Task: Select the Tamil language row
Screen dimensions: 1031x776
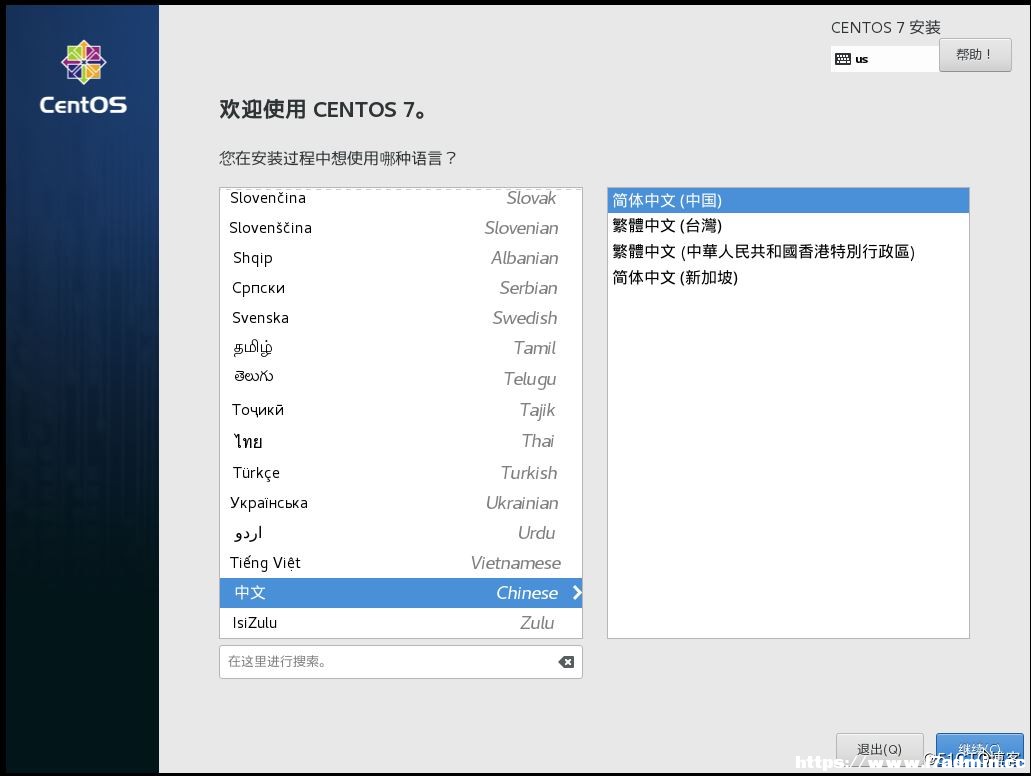Action: [x=400, y=348]
